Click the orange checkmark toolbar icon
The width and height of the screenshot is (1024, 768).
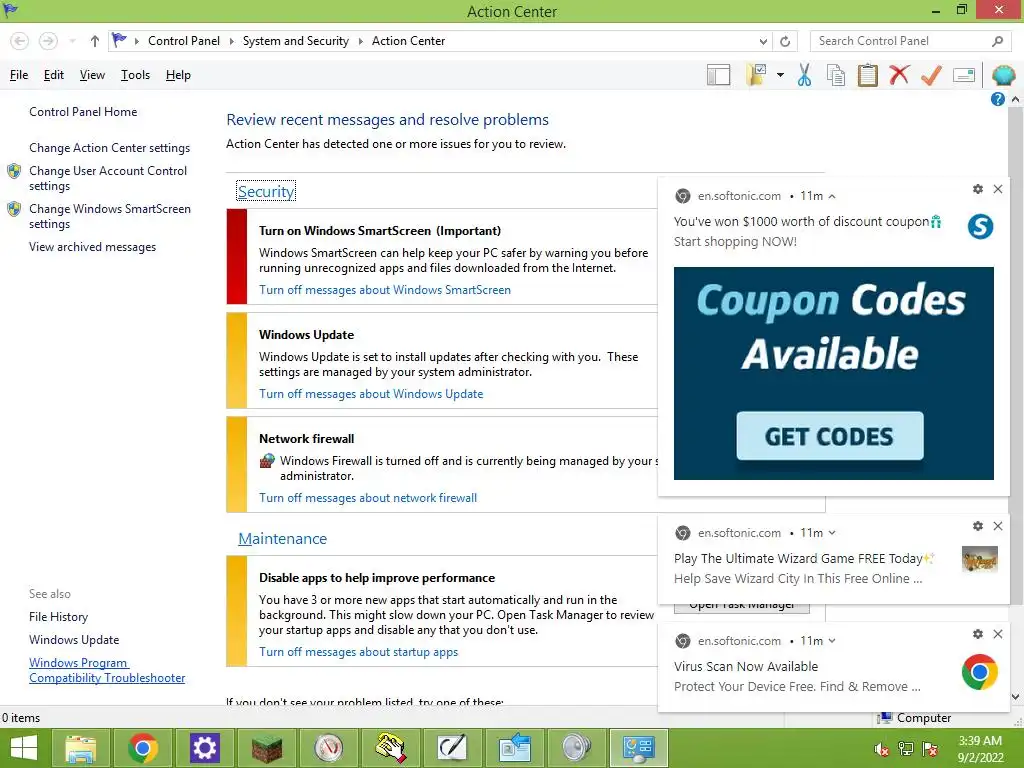(931, 75)
